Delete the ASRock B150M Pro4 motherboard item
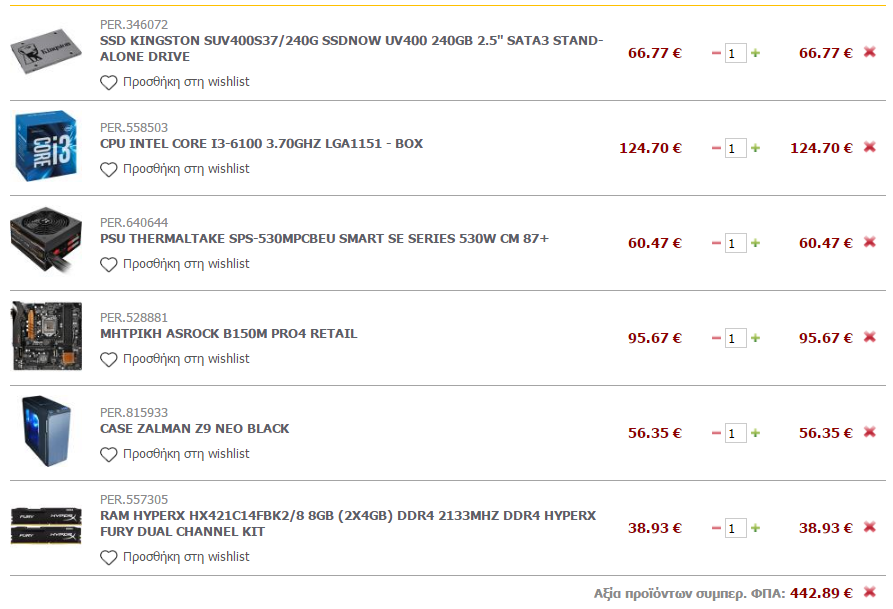This screenshot has width=893, height=609. click(869, 337)
